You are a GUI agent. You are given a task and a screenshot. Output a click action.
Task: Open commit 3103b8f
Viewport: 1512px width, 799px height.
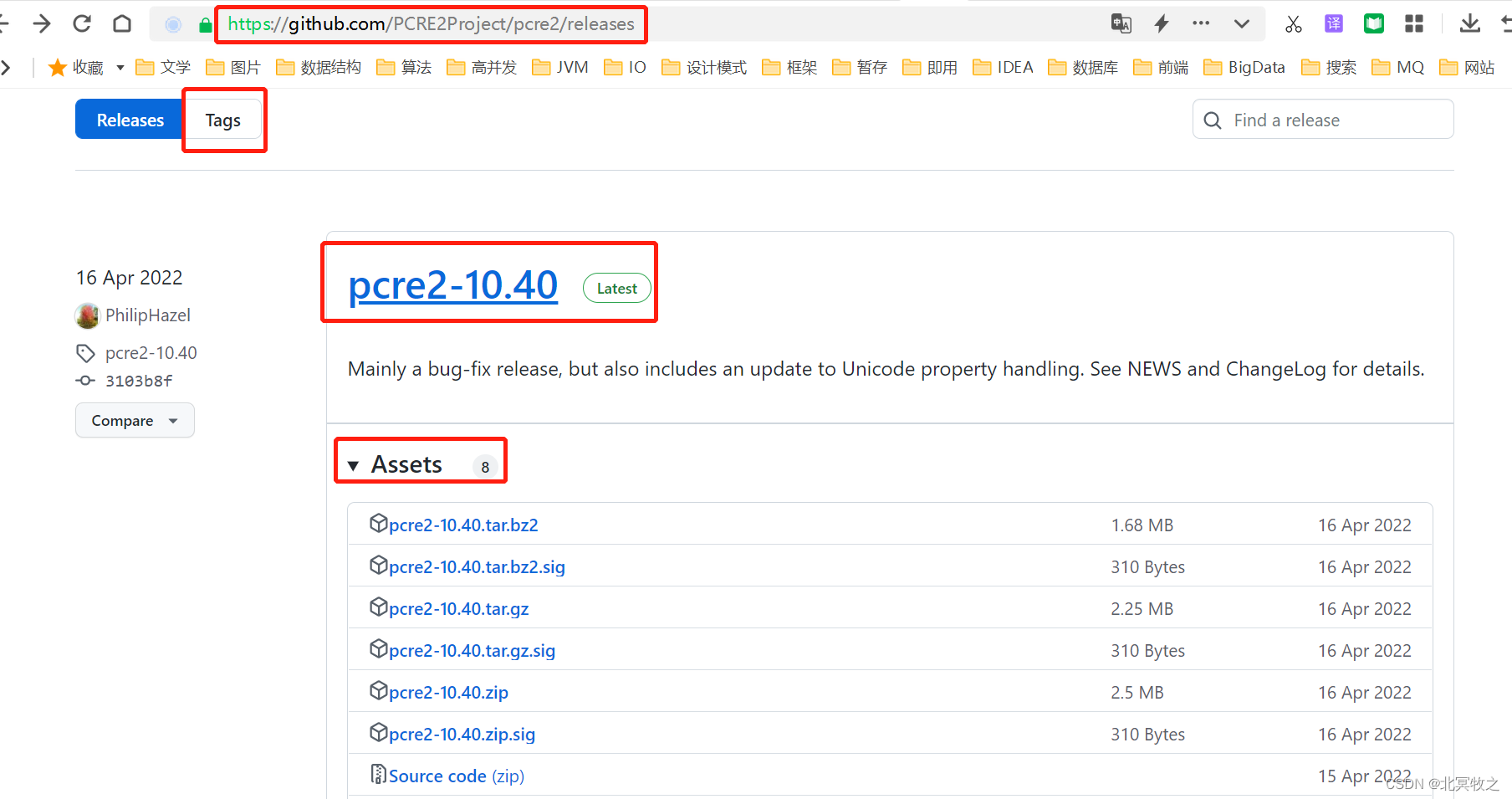pyautogui.click(x=139, y=381)
